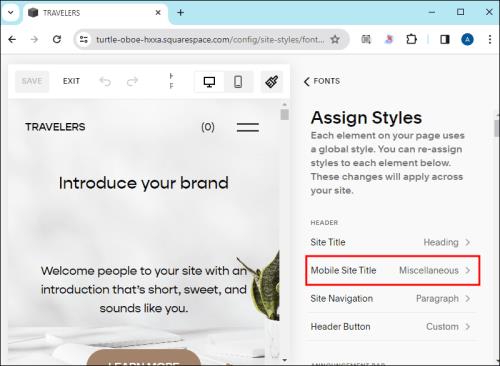Open Site Navigation Paragraph option
500x366 pixels.
[390, 299]
